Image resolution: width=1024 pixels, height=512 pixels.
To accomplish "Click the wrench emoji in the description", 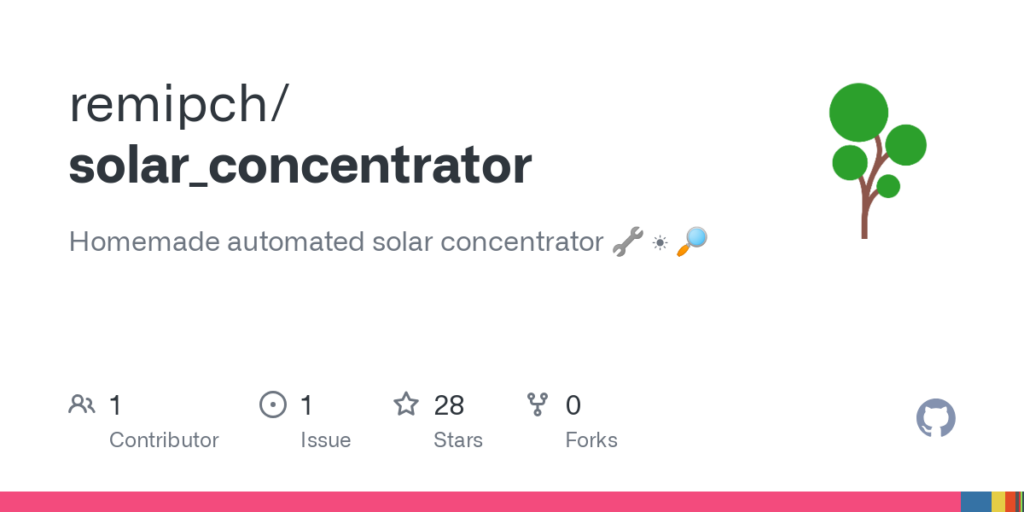I will 628,241.
